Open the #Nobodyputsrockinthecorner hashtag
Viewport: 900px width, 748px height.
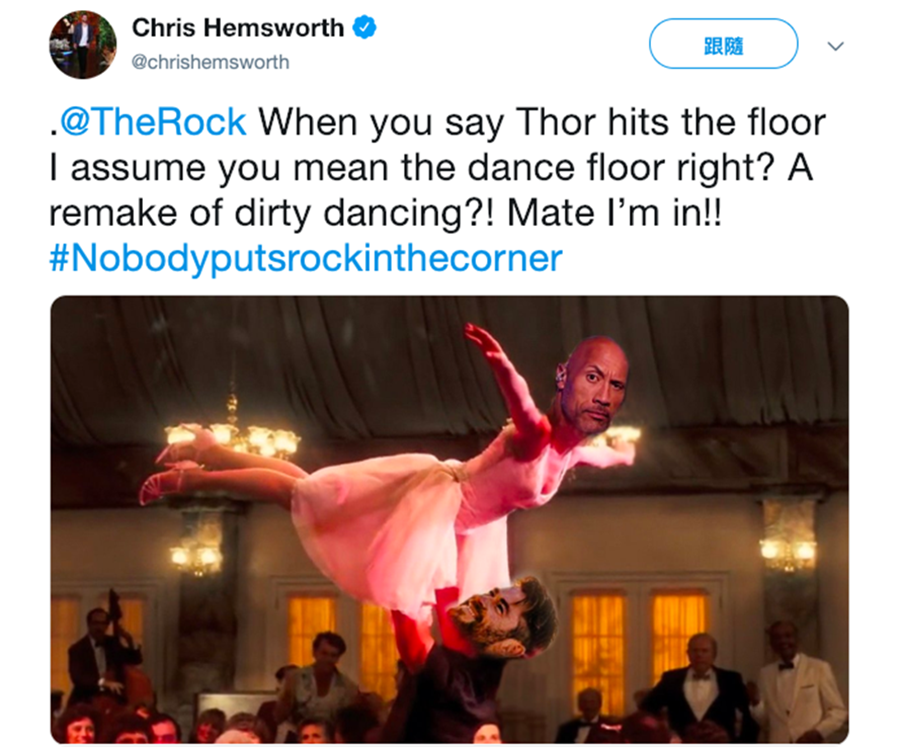point(305,258)
